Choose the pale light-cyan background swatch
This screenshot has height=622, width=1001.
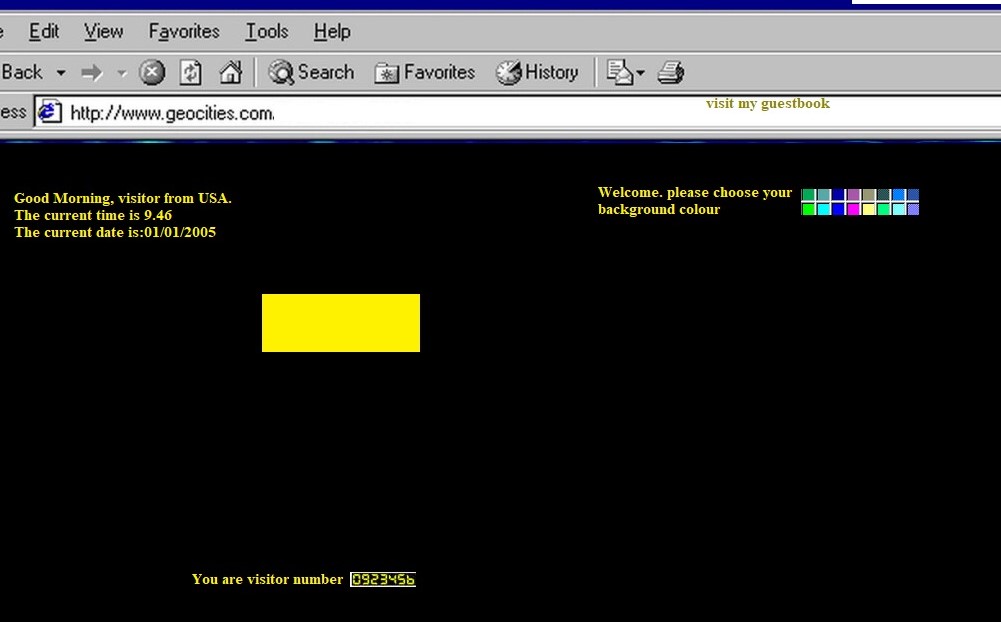[x=898, y=209]
